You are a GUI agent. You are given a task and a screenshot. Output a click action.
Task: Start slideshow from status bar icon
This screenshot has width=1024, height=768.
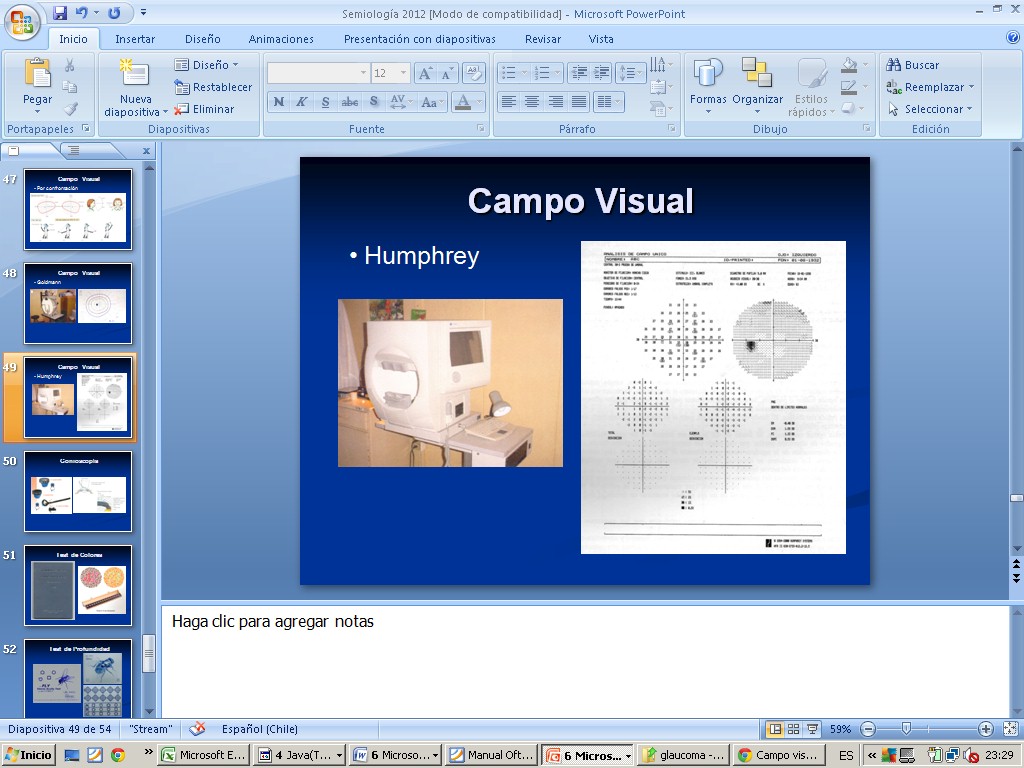pos(813,729)
